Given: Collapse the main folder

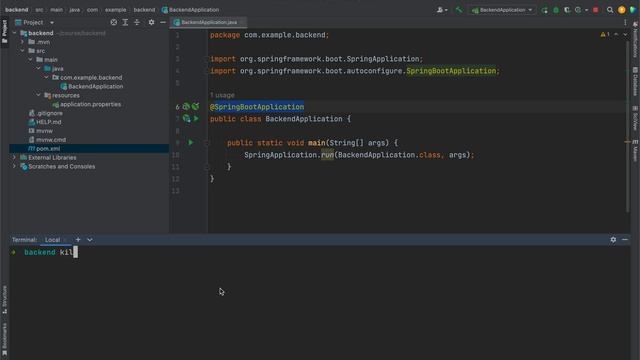Looking at the screenshot, I should click(x=31, y=60).
